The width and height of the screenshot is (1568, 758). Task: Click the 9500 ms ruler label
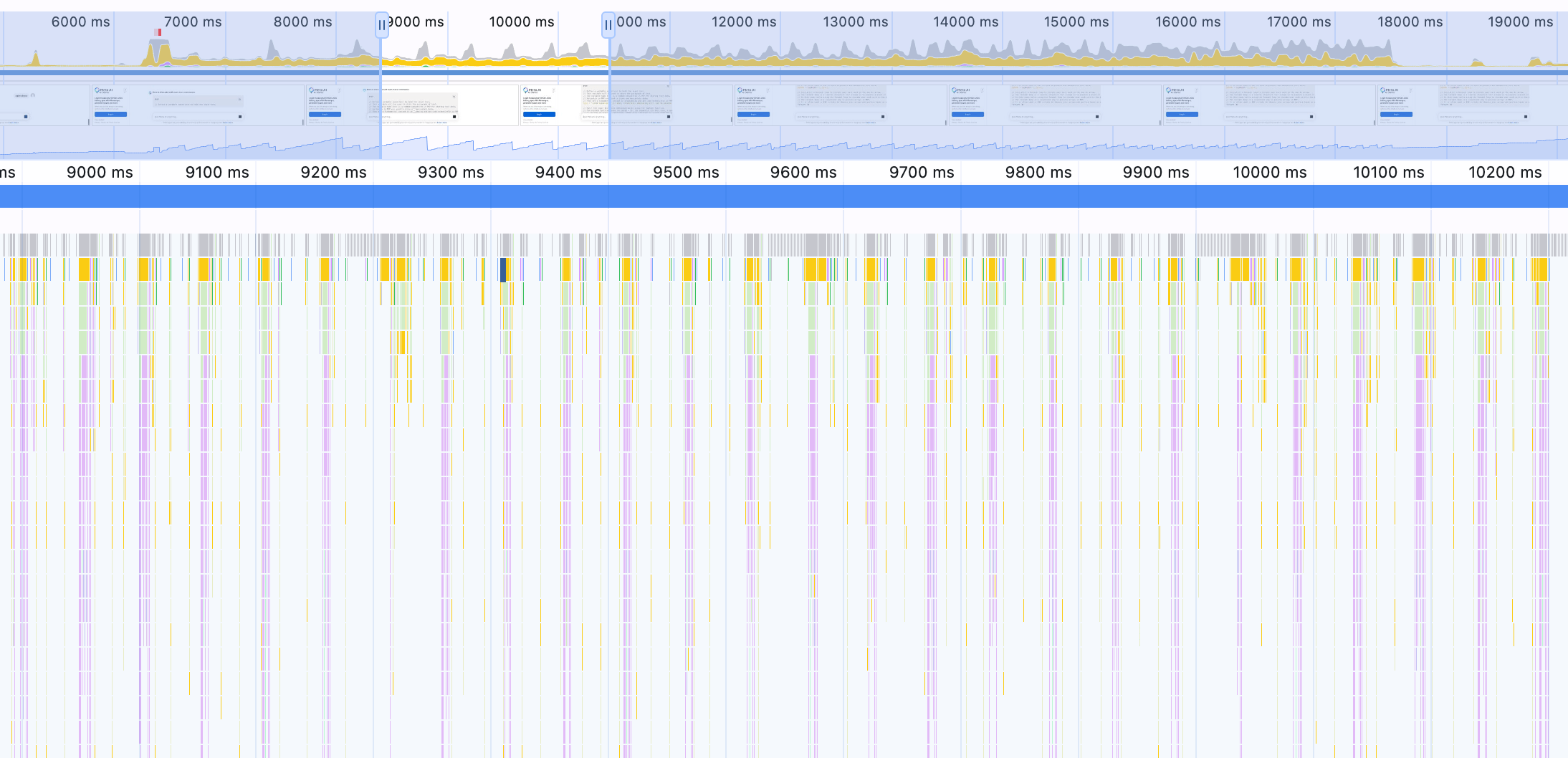686,173
